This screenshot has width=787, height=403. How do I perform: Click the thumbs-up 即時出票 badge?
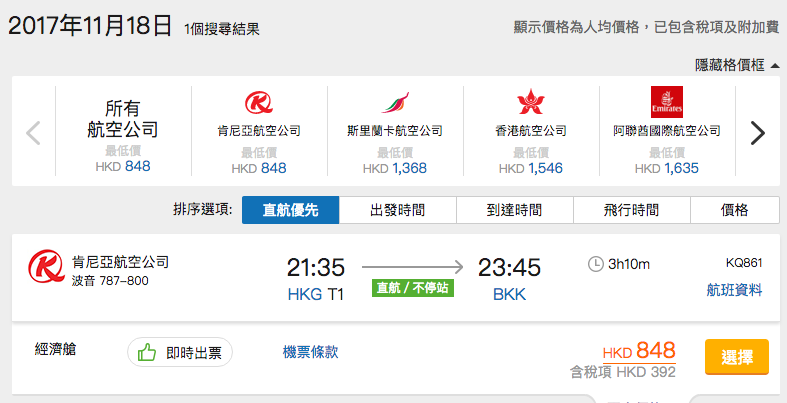180,352
